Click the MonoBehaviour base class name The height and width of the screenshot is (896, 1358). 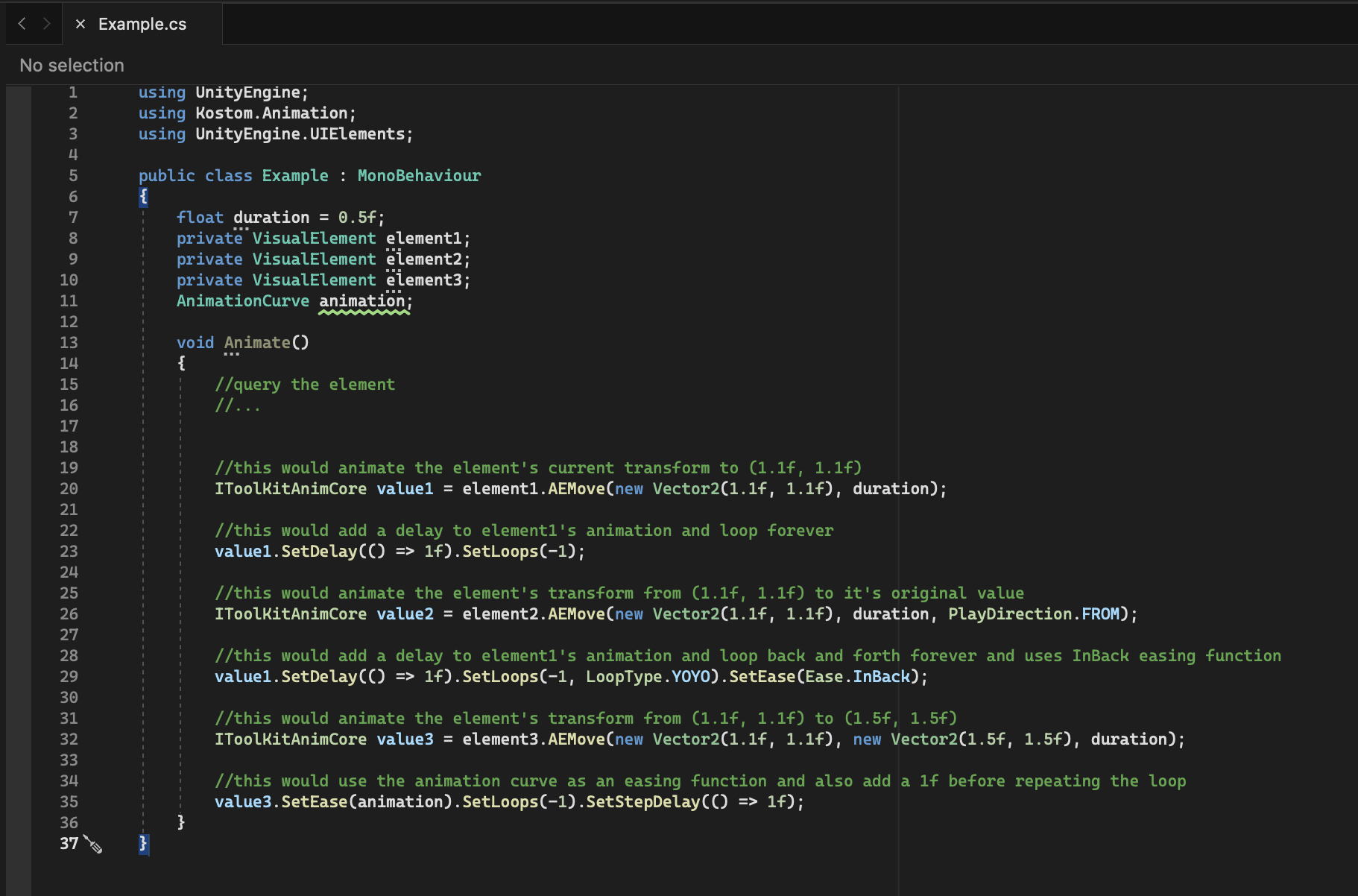pos(419,176)
